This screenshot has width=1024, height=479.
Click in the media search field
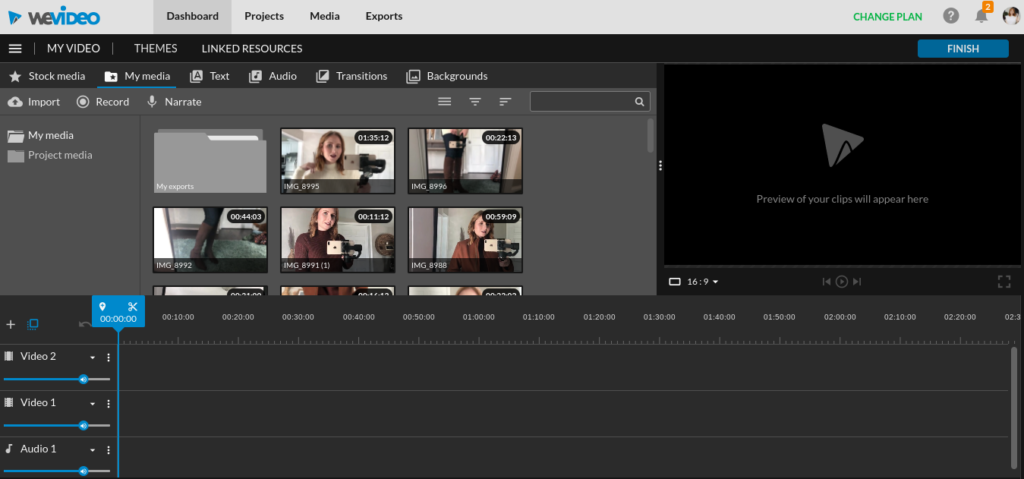click(590, 102)
